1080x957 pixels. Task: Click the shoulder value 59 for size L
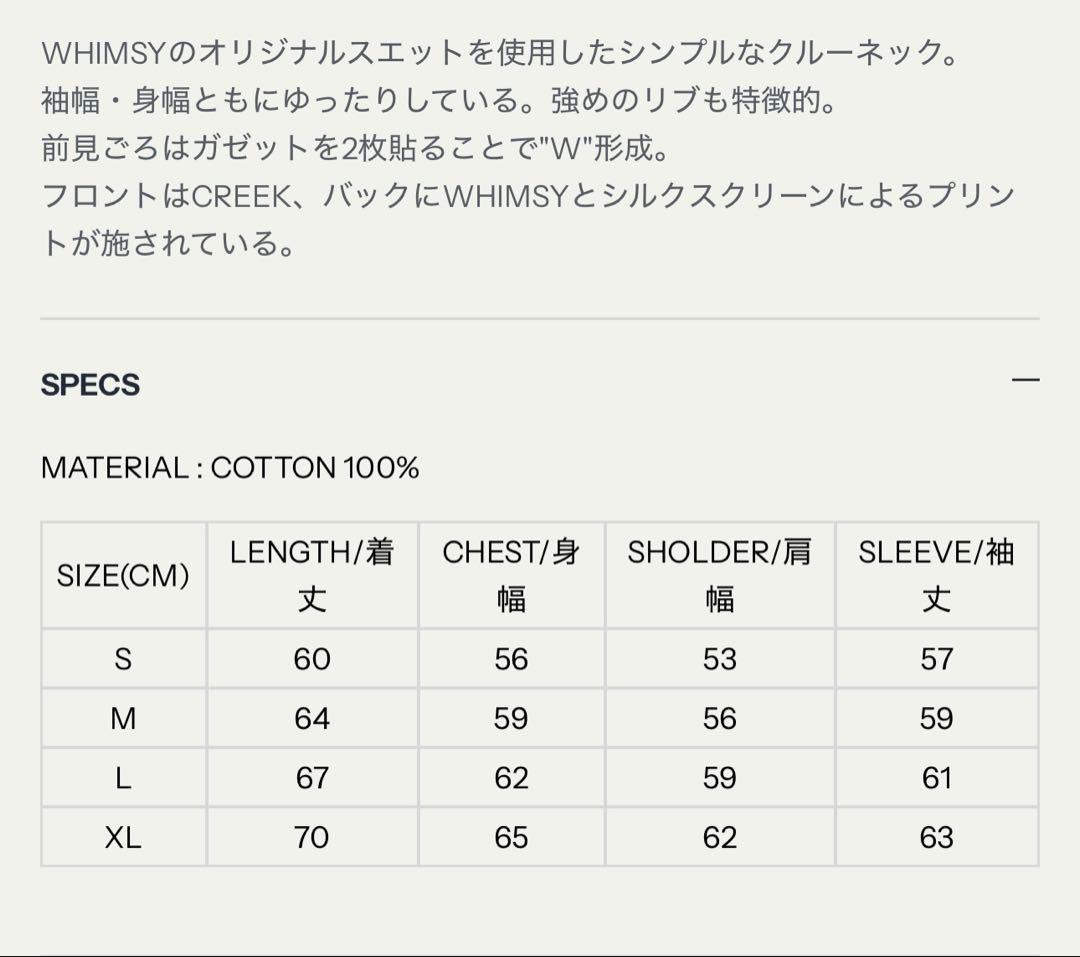(722, 778)
